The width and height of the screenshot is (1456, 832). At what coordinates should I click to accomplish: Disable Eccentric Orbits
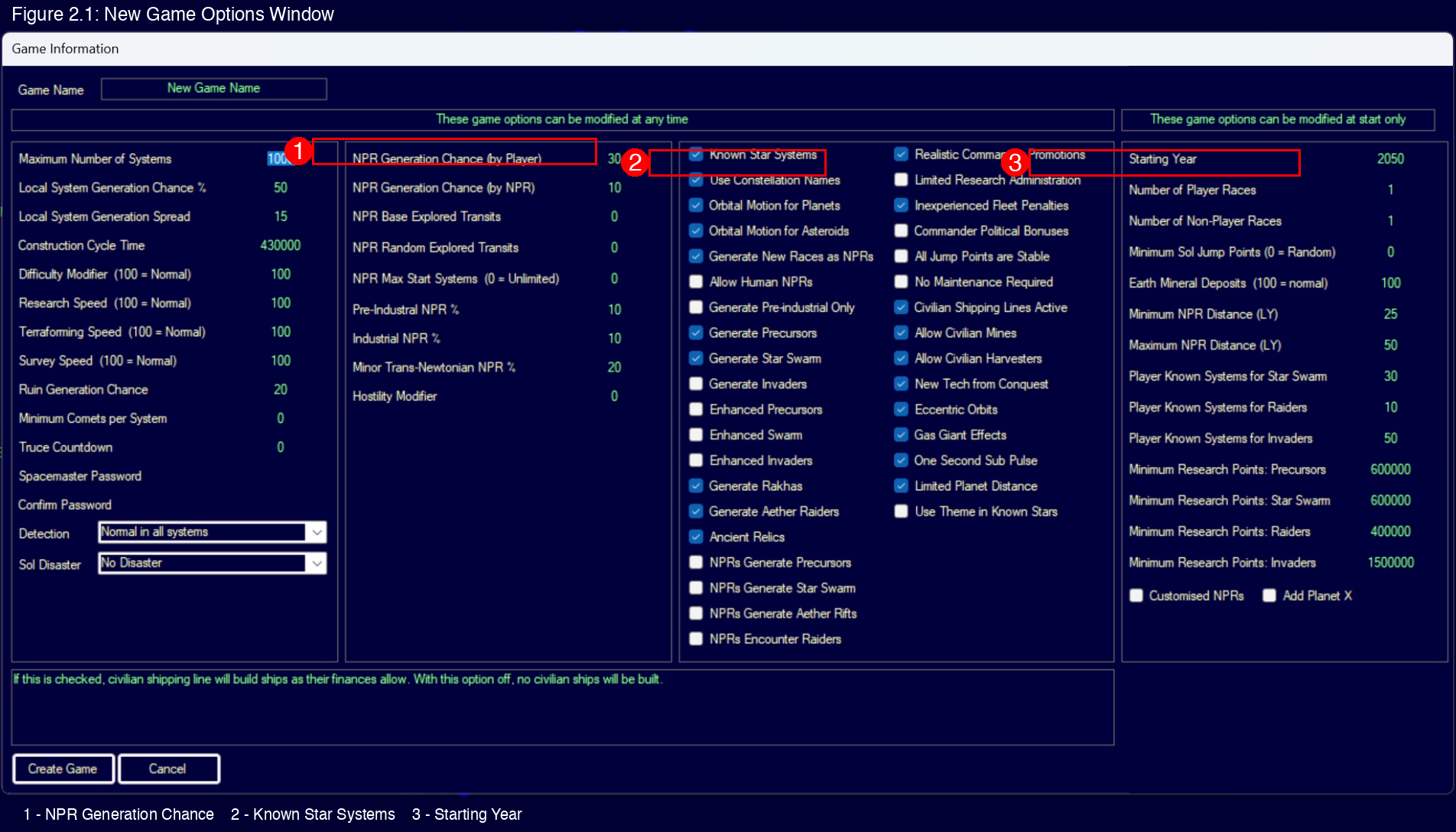pos(901,409)
